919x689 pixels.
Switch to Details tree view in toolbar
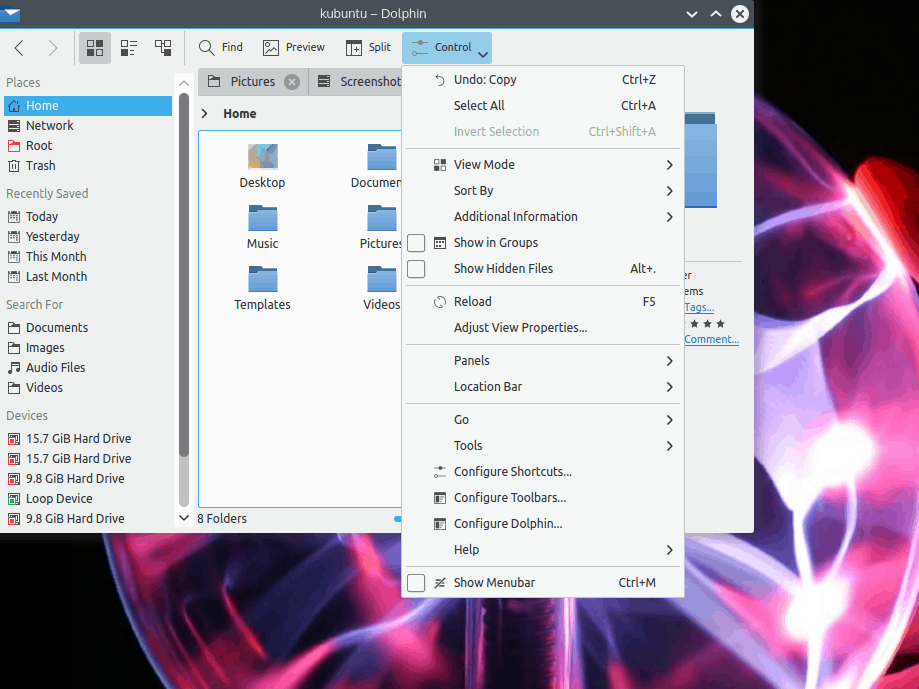[x=163, y=47]
